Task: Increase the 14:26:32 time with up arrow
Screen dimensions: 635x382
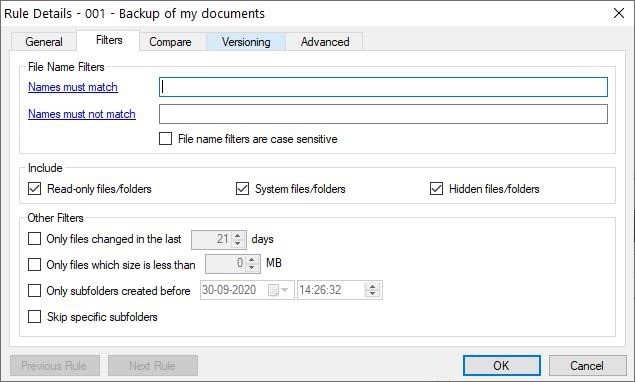Action: coord(372,286)
